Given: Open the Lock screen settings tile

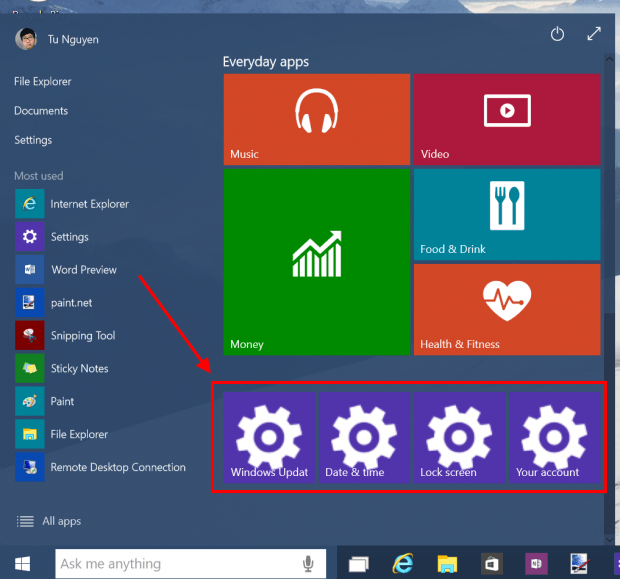Looking at the screenshot, I should (x=459, y=437).
